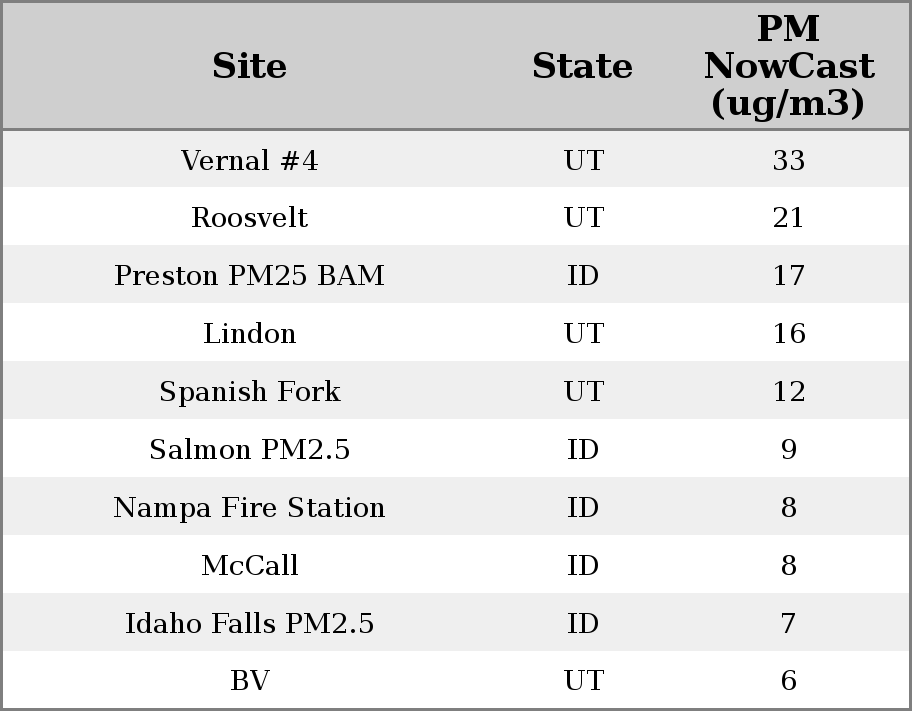This screenshot has width=912, height=711.
Task: Select the Lindon site cell
Action: tap(250, 334)
